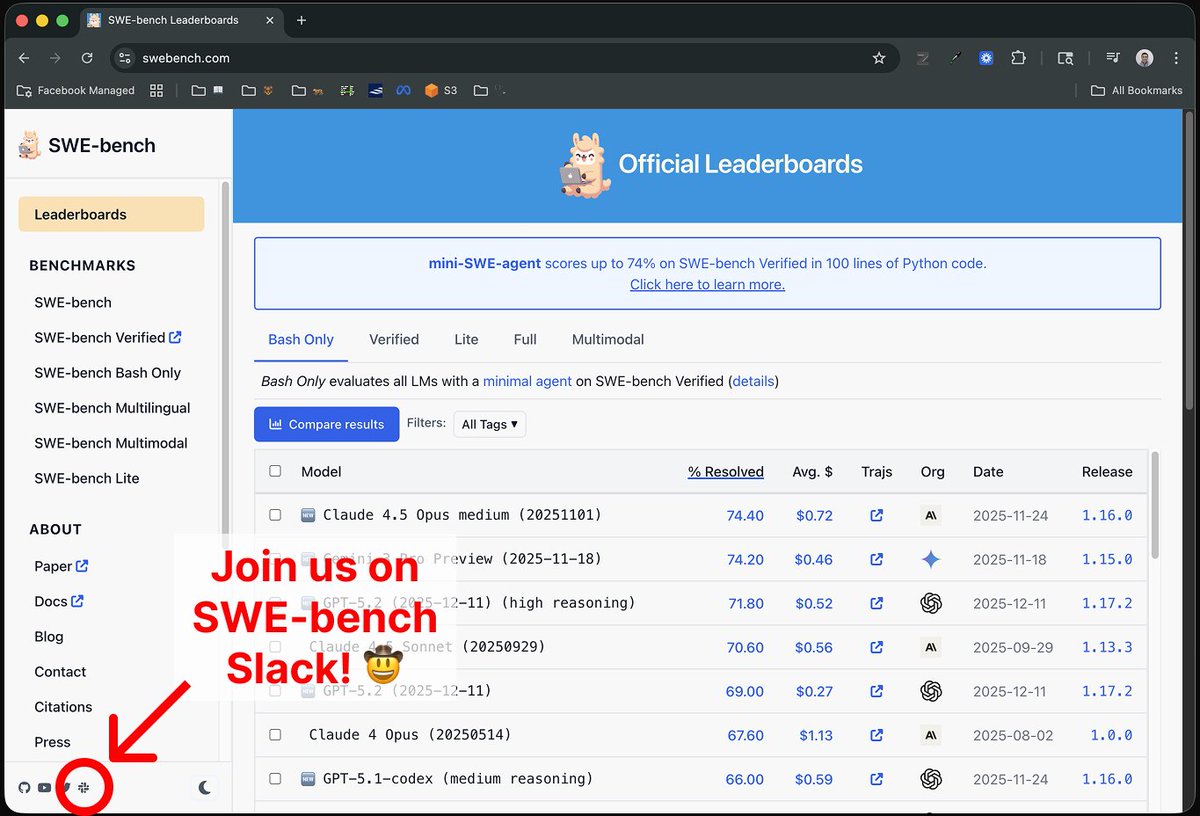The image size is (1200, 816).
Task: Open the Citations page in the sidebar
Action: (63, 707)
